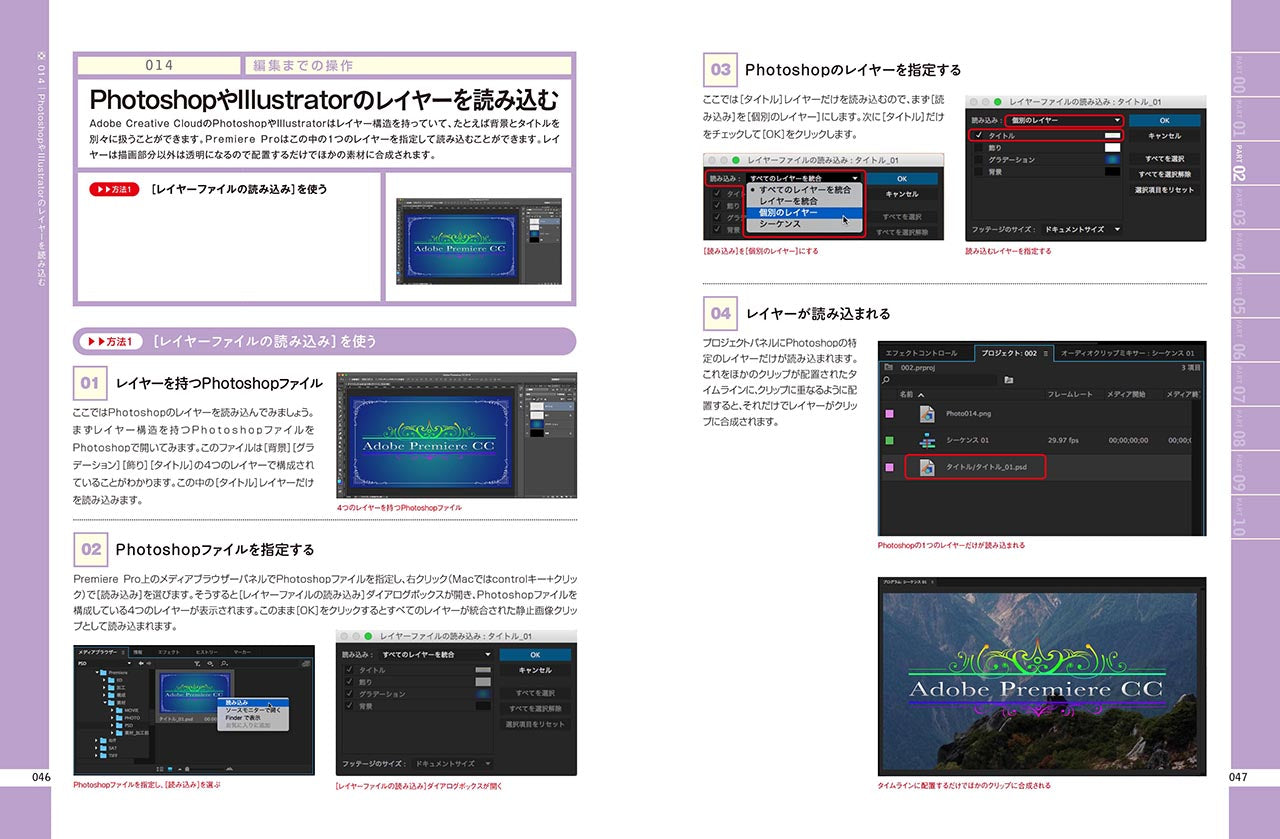This screenshot has height=839, width=1280.
Task: Choose 読み込み from the context menu
Action: (x=237, y=703)
